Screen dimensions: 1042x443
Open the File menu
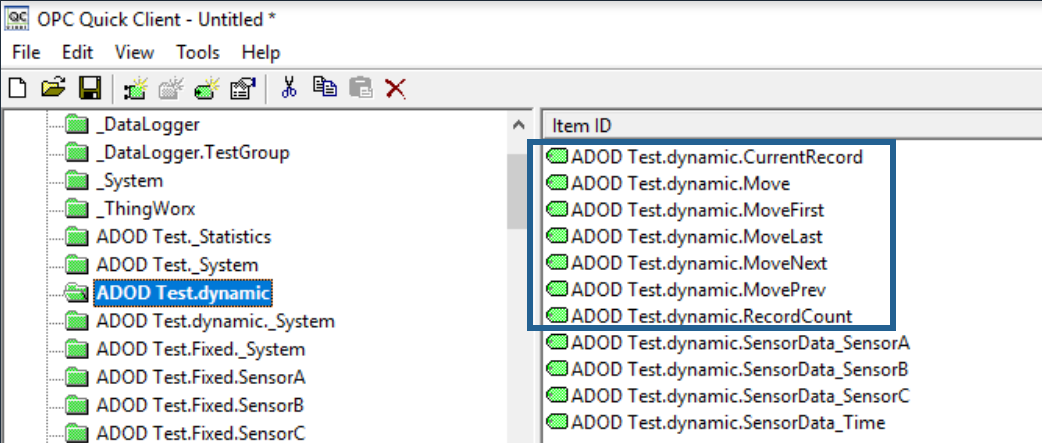pos(27,52)
